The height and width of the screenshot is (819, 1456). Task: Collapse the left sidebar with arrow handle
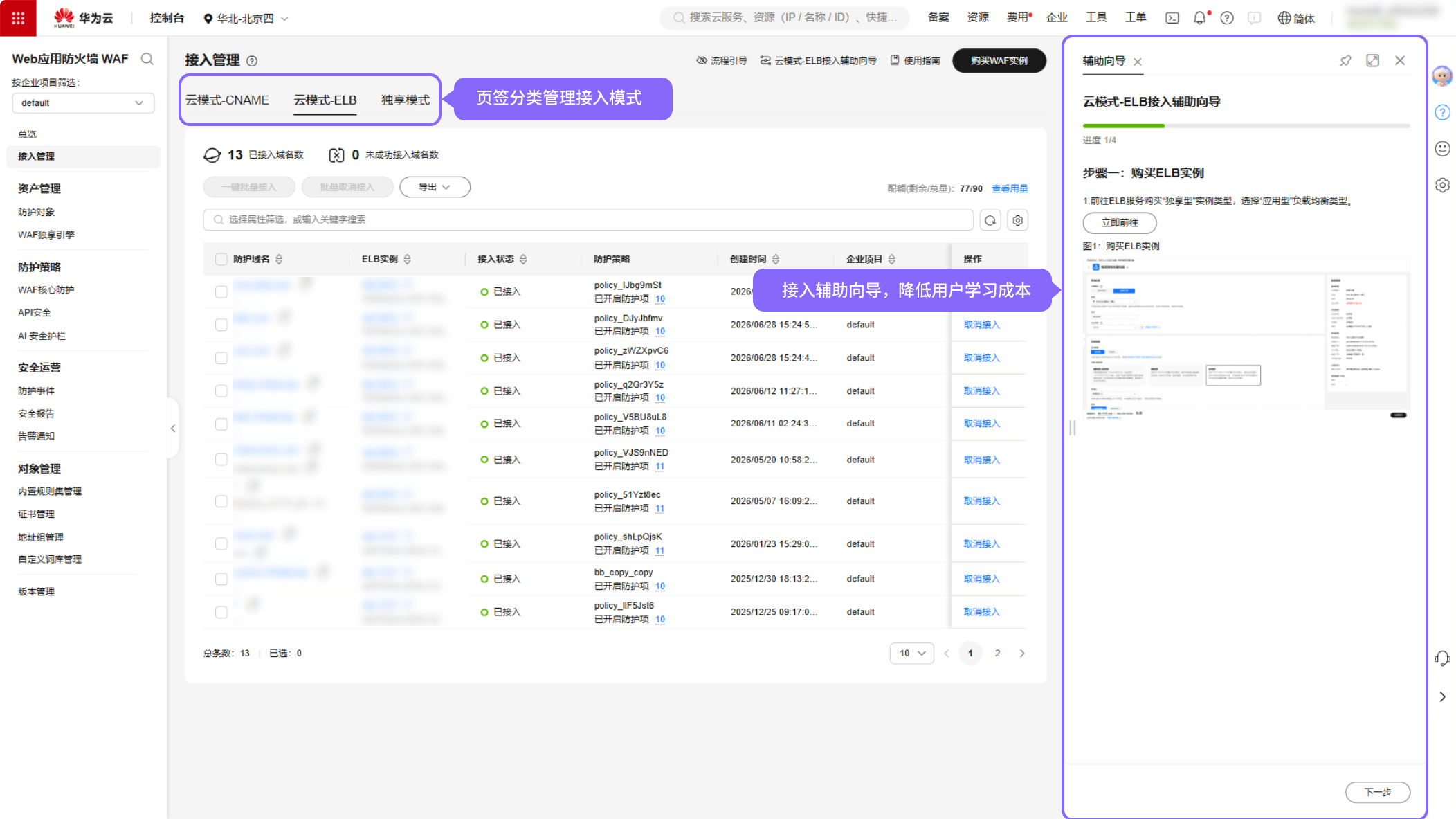coord(173,429)
